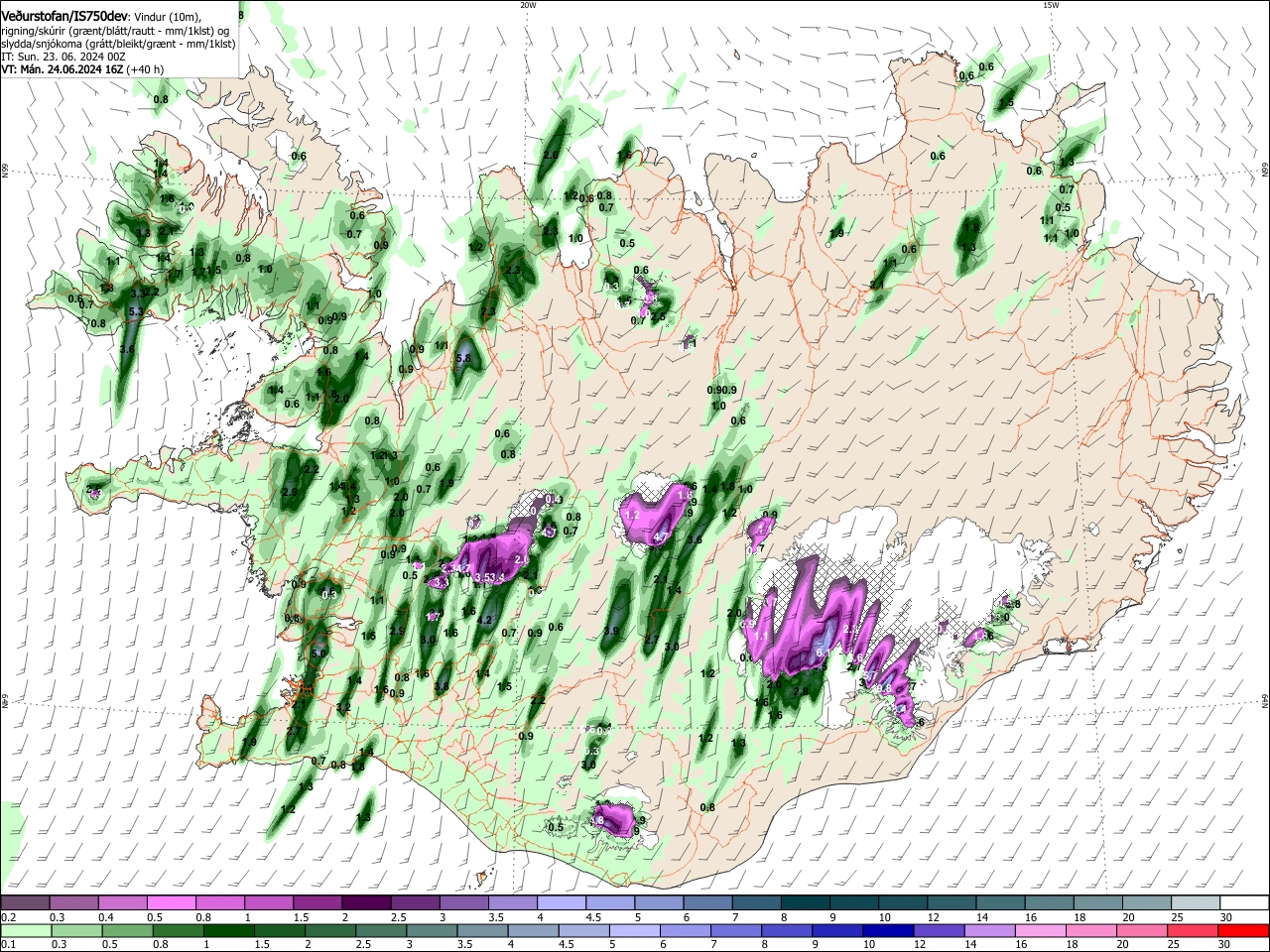Click the palest green bottom-row swatch at 0.1

coord(25,930)
